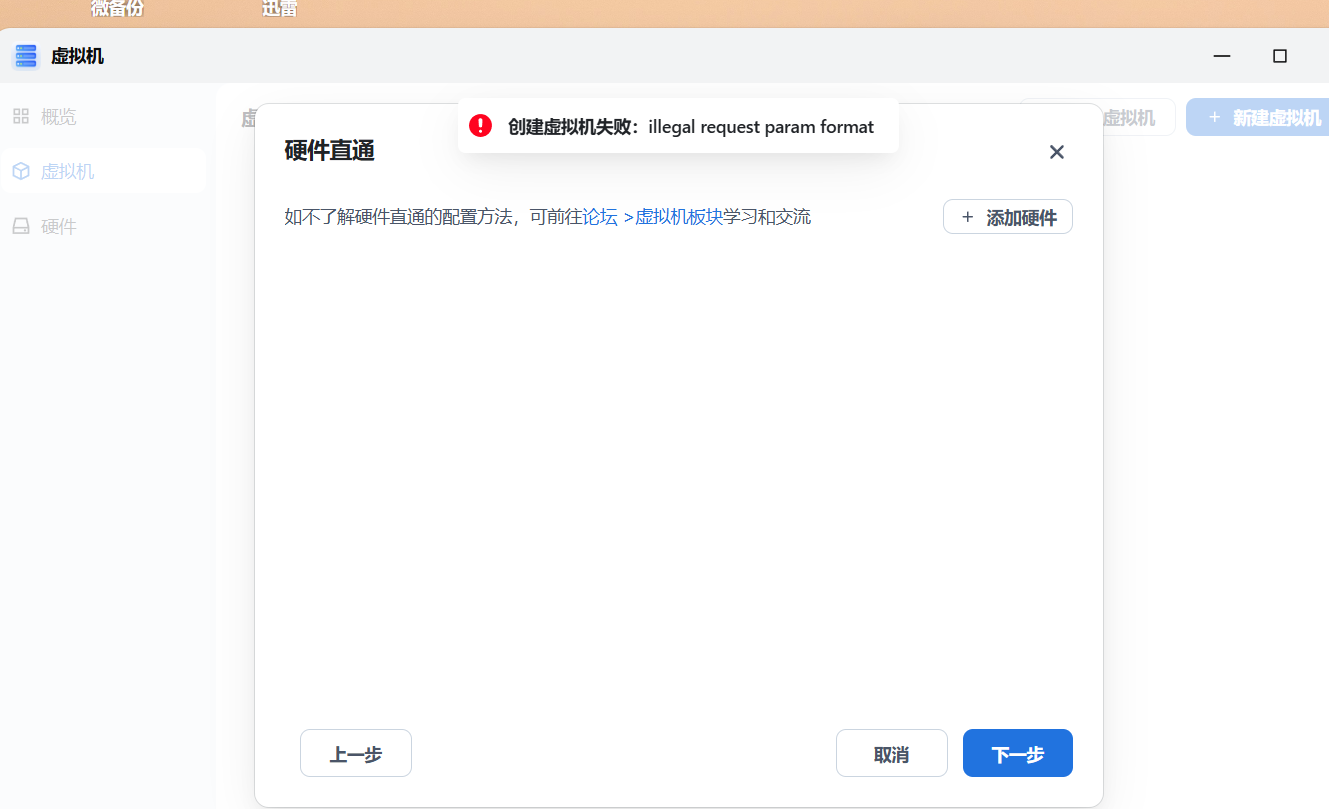Screen dimensions: 1329x809
Task: Select the 概览 grid icon in sidebar
Action: 21,116
